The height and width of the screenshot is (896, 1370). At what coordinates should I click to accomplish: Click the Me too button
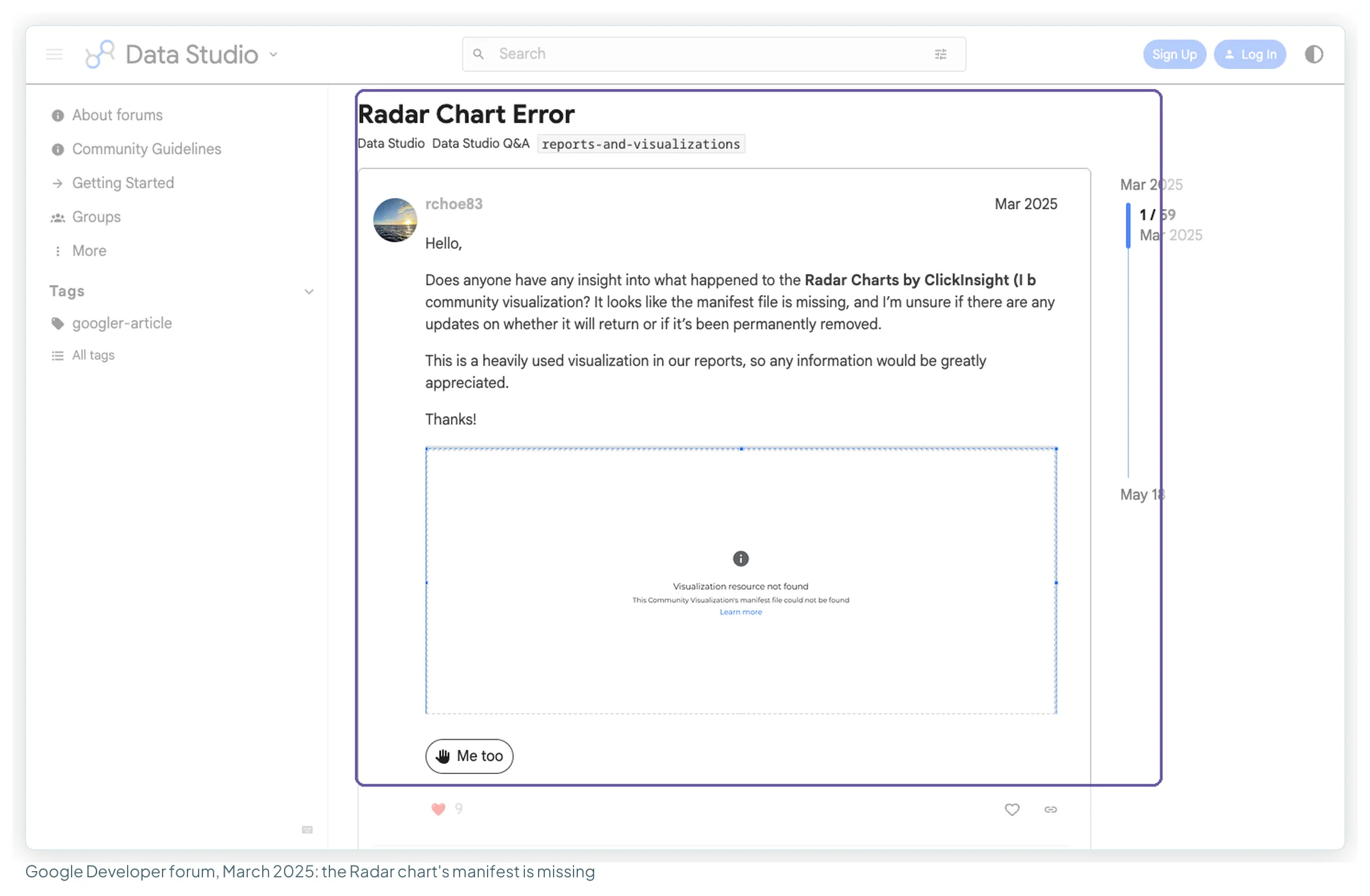coord(470,756)
